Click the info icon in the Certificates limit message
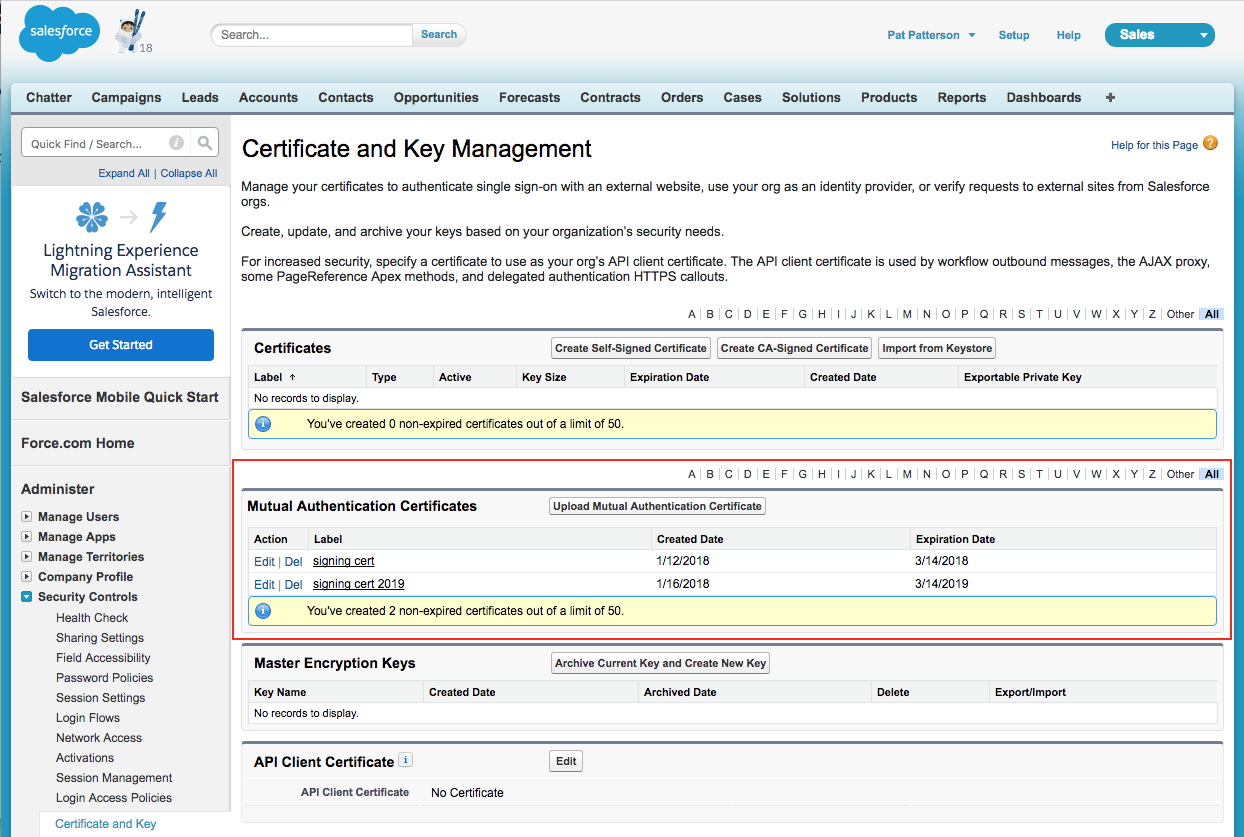The image size is (1244, 837). click(x=263, y=423)
